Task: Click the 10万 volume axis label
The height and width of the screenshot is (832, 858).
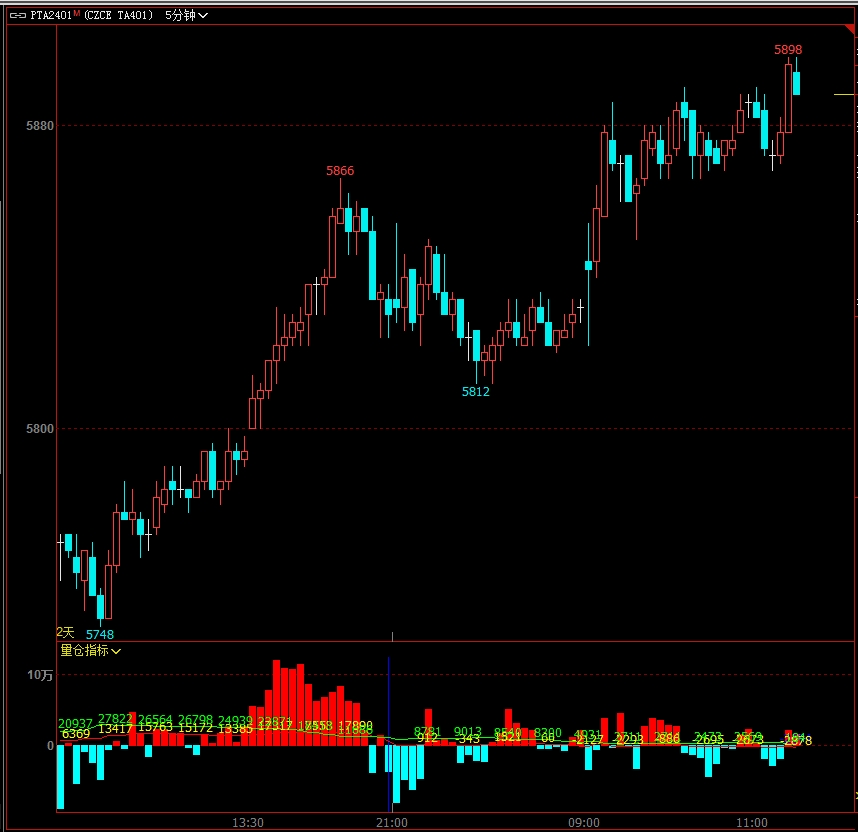Action: pos(40,676)
